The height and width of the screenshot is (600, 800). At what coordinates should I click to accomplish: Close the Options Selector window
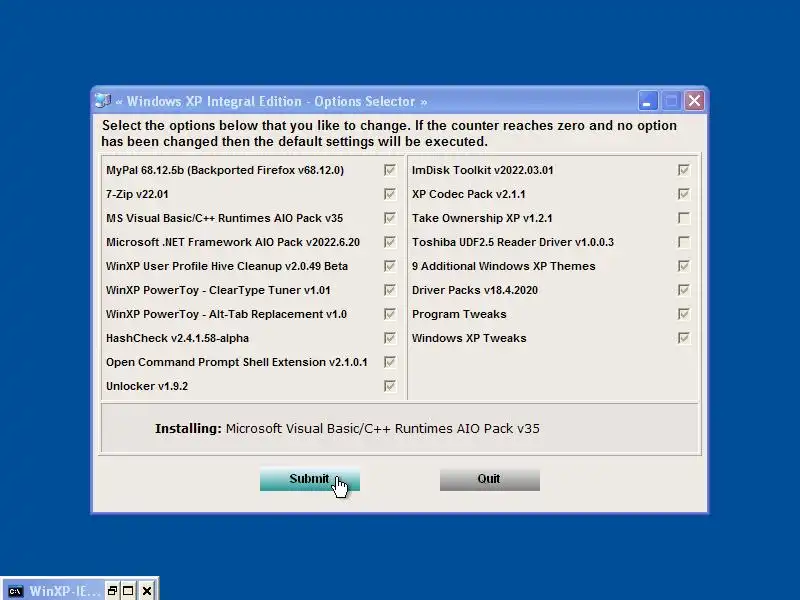(x=694, y=101)
